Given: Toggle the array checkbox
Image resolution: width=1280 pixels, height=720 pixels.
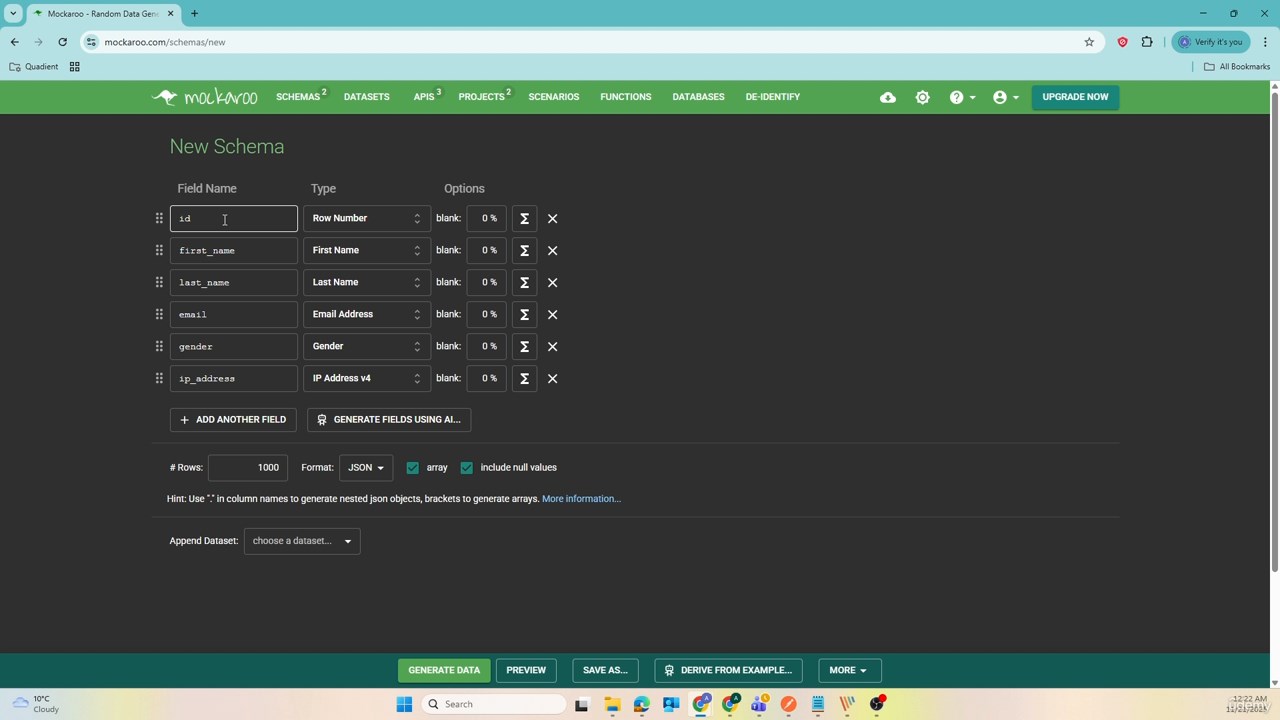Looking at the screenshot, I should pyautogui.click(x=413, y=467).
